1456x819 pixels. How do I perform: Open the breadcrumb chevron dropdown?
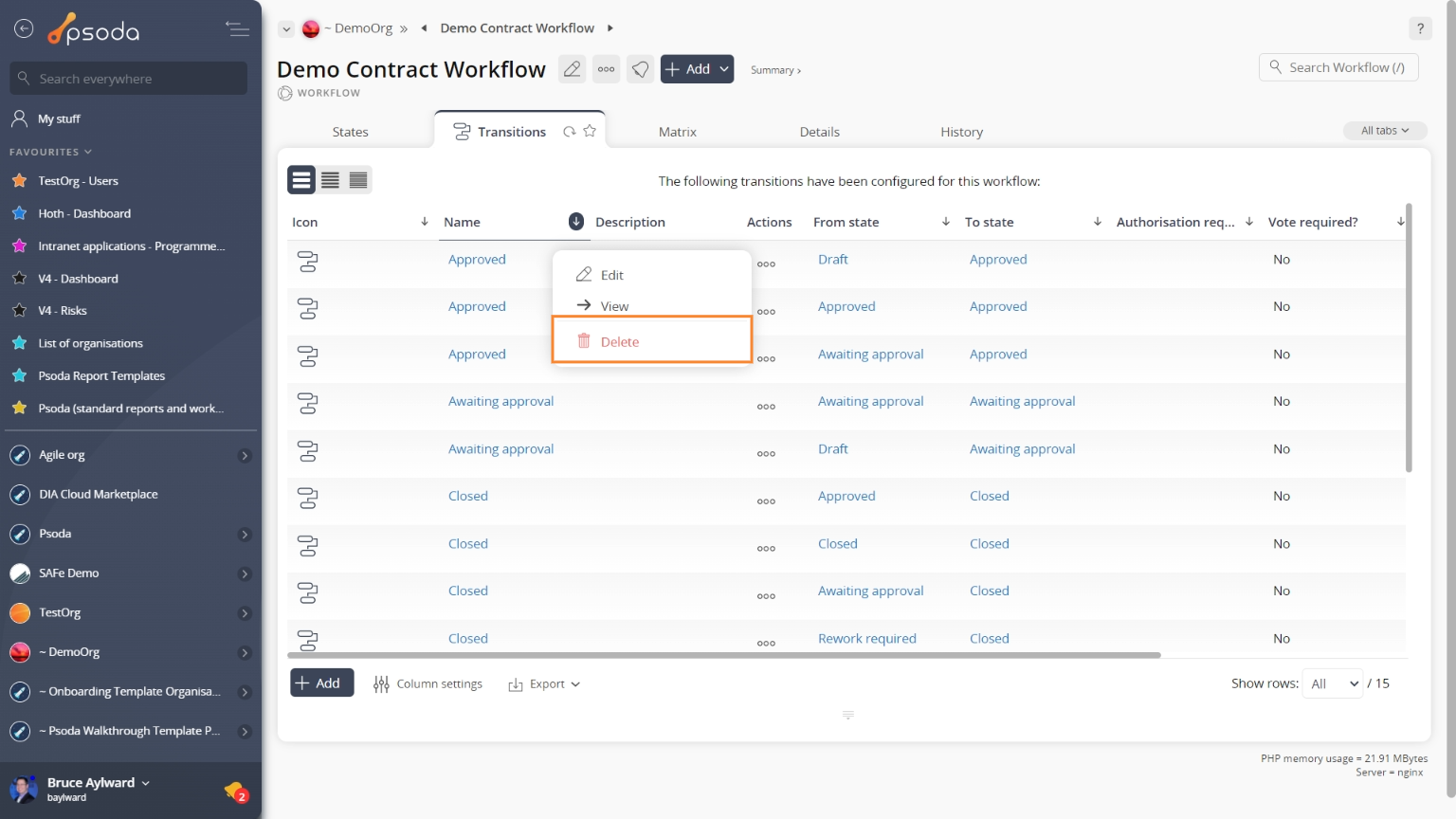tap(285, 29)
